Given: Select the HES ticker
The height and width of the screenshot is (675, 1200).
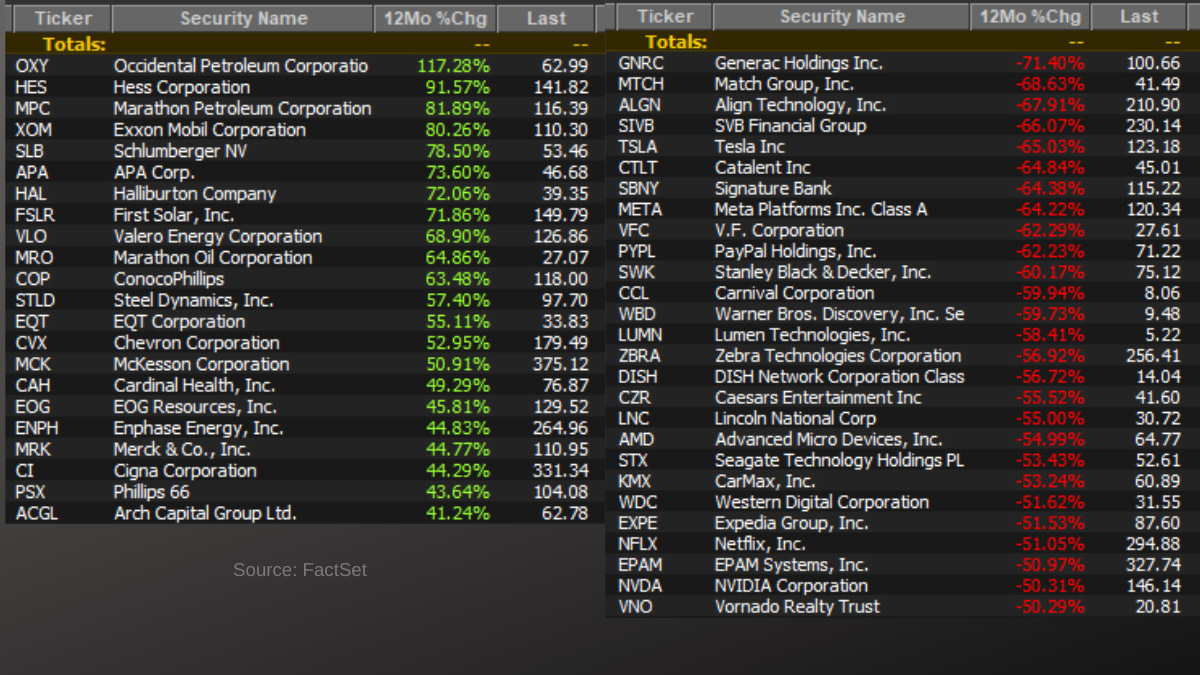Looking at the screenshot, I should tap(31, 87).
